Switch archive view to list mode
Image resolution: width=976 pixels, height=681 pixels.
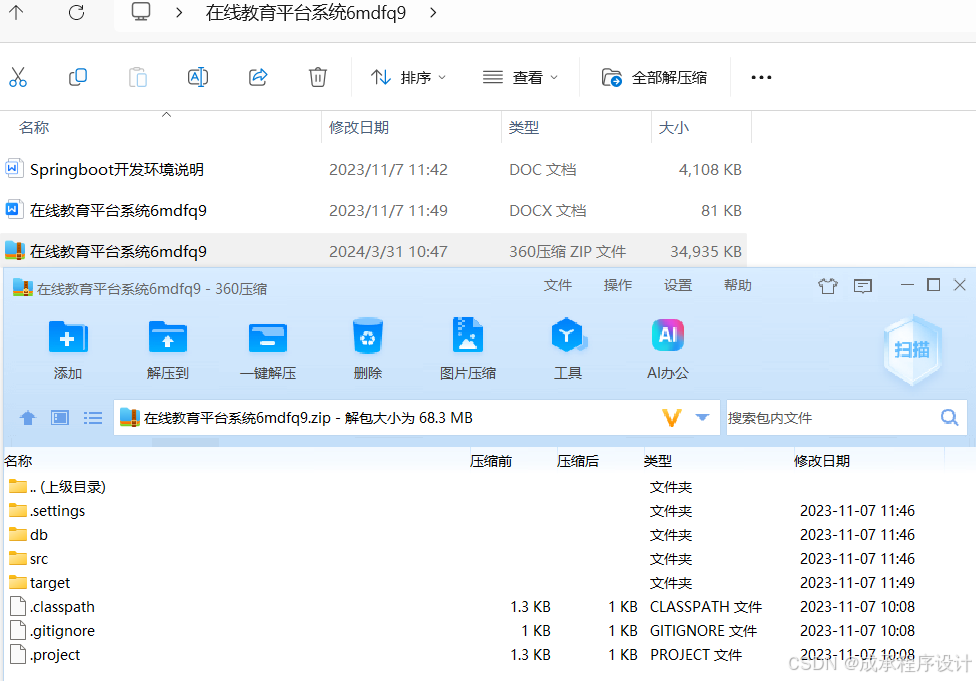click(x=93, y=418)
